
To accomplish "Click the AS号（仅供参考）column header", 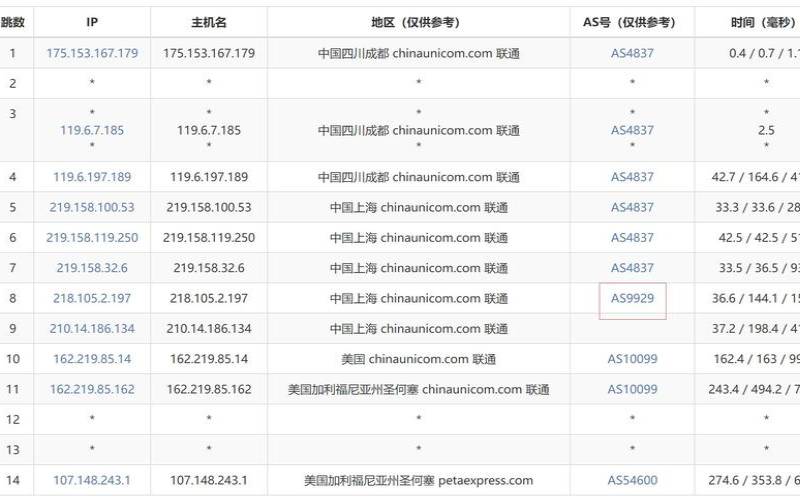I will coord(632,22).
